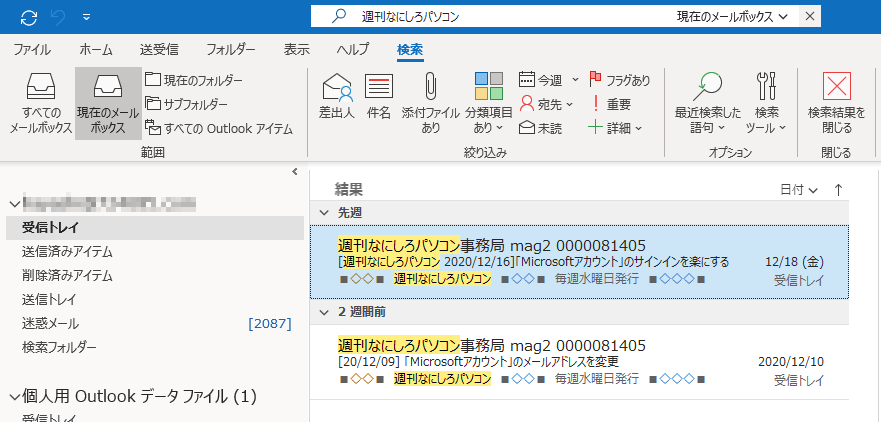Open the 日付 sort-by dropdown

[798, 190]
